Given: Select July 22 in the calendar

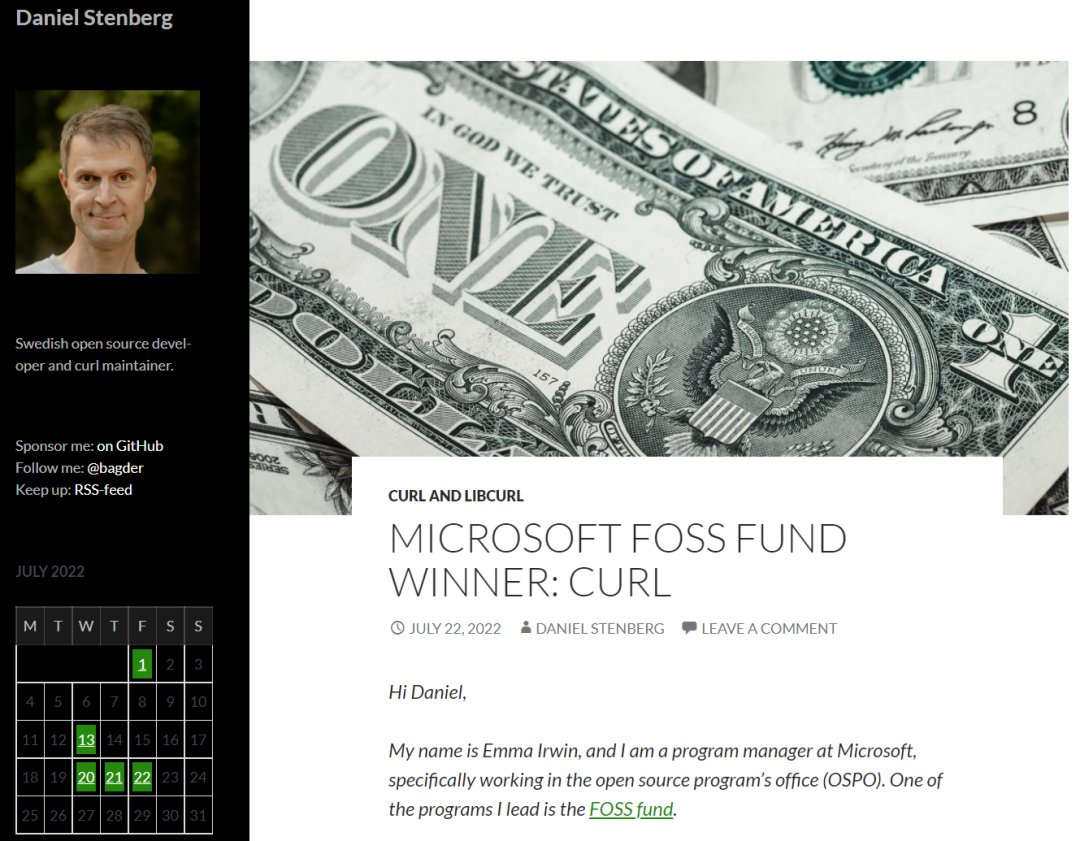Looking at the screenshot, I should point(142,778).
